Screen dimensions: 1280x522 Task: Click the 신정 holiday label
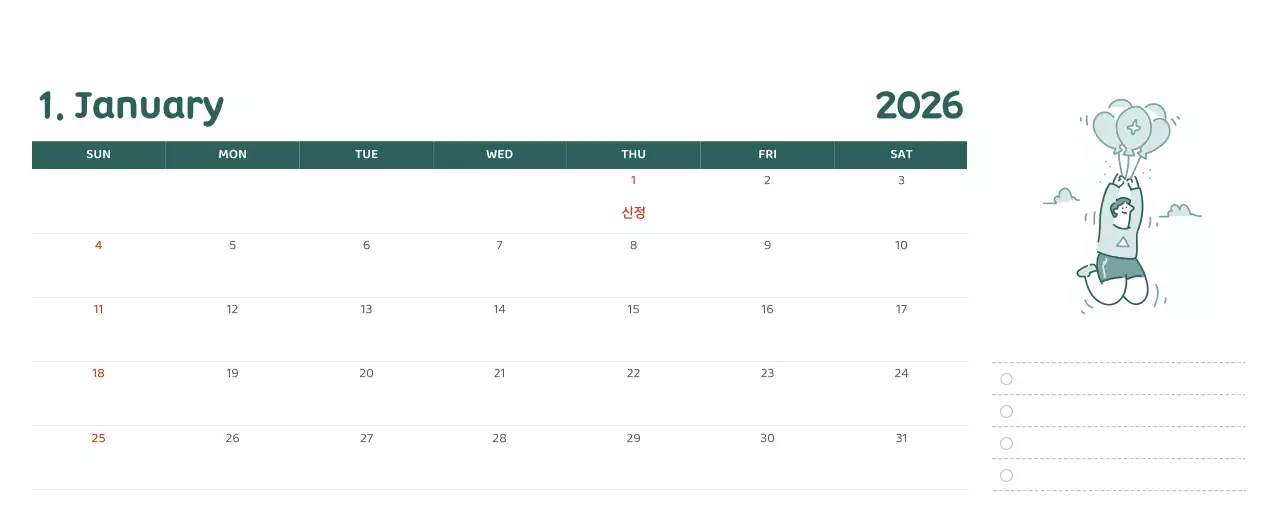633,213
